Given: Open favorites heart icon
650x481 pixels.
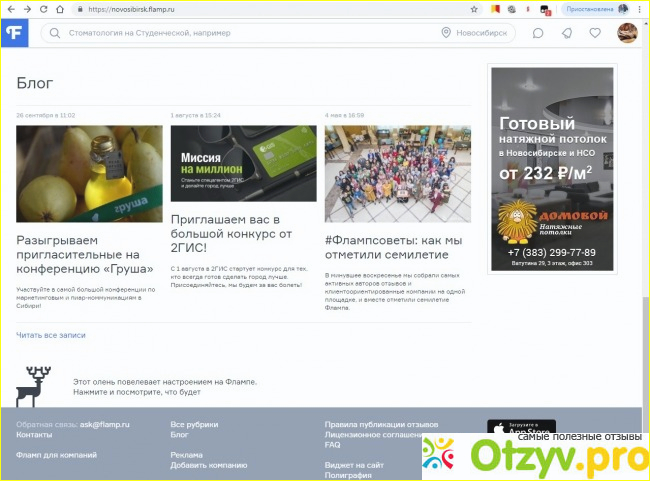Looking at the screenshot, I should 595,33.
